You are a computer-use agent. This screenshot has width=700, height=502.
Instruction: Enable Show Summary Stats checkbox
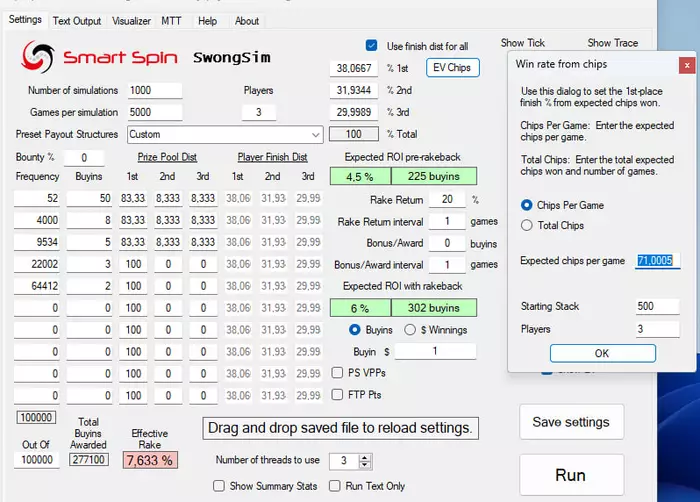point(219,486)
